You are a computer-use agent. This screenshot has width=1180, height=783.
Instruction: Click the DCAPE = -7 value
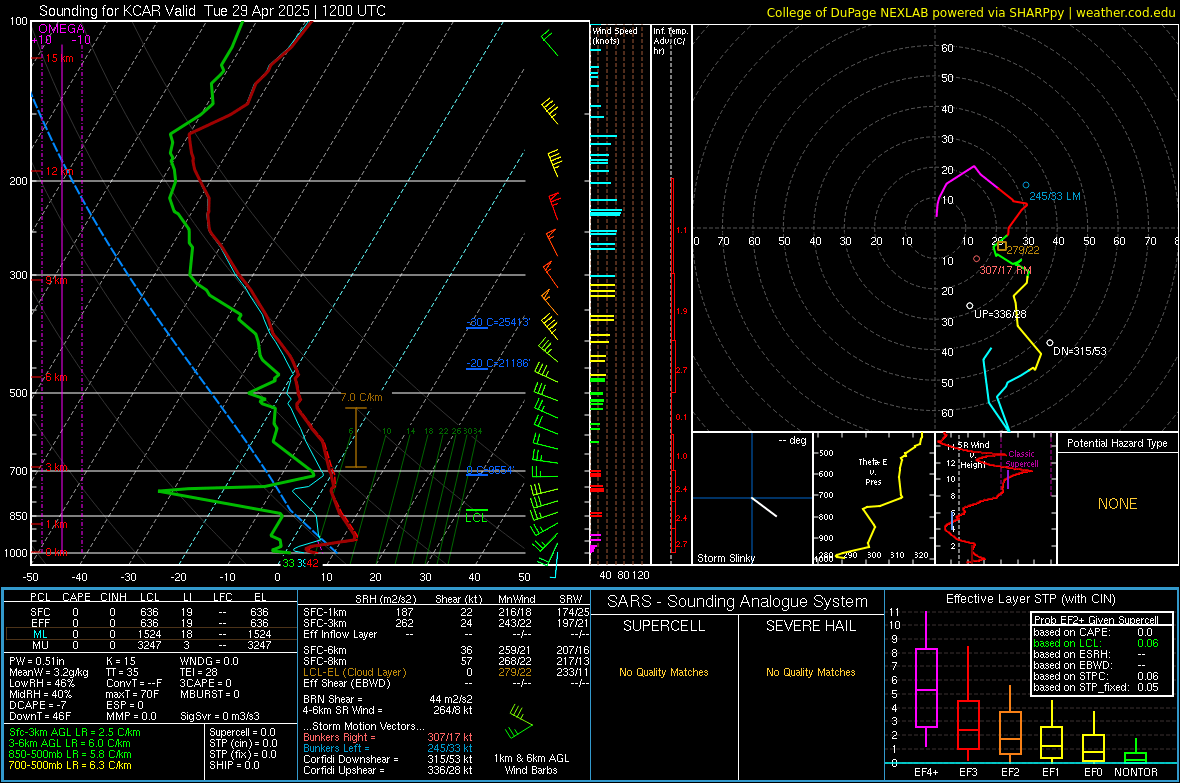click(x=38, y=705)
